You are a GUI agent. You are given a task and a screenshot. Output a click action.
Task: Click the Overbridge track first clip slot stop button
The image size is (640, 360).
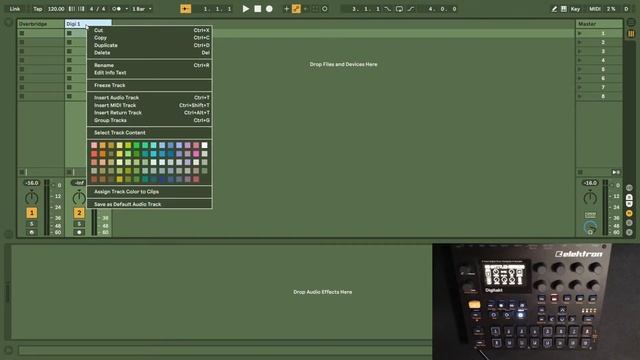22,33
